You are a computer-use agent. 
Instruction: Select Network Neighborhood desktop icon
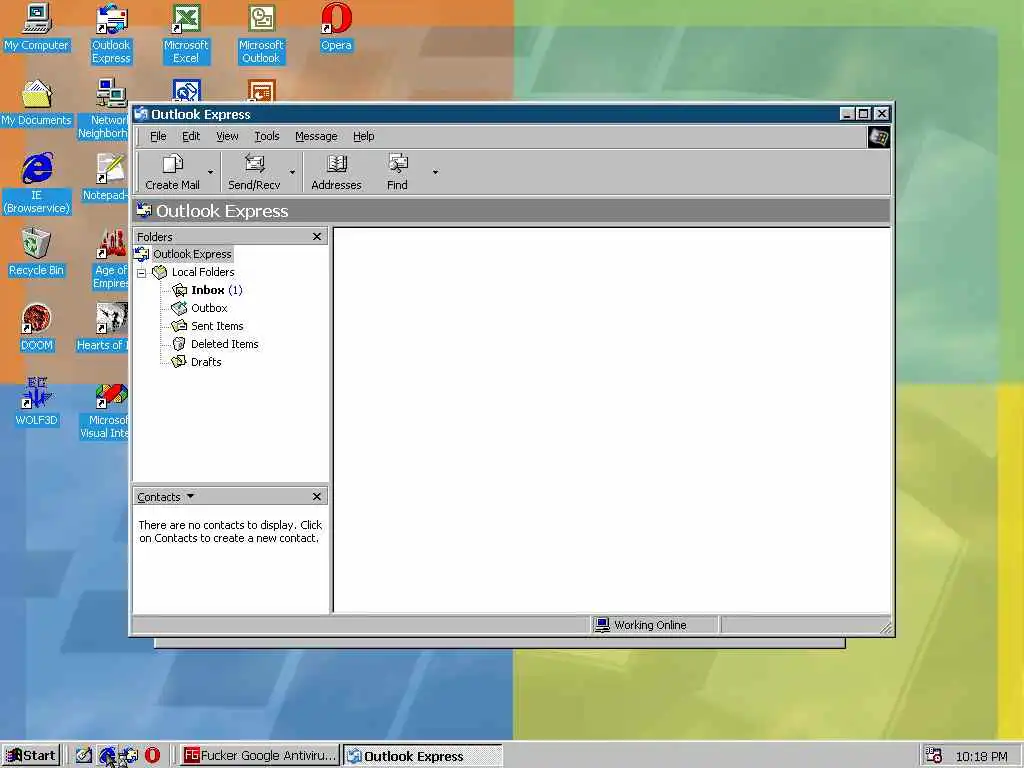pos(103,109)
